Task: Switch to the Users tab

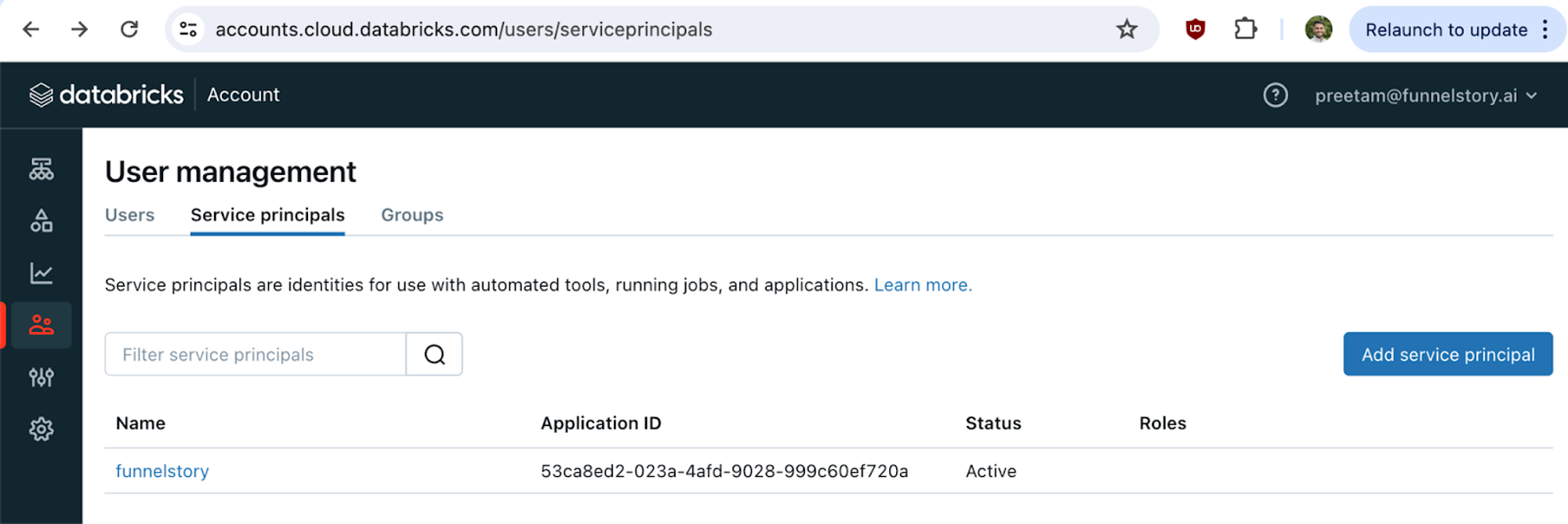Action: tap(130, 215)
